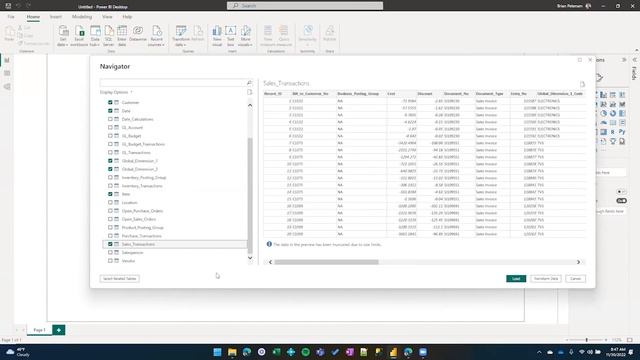This screenshot has width=640, height=360.
Task: Click the Paste icon in Clipboard group
Action: [x=9, y=32]
